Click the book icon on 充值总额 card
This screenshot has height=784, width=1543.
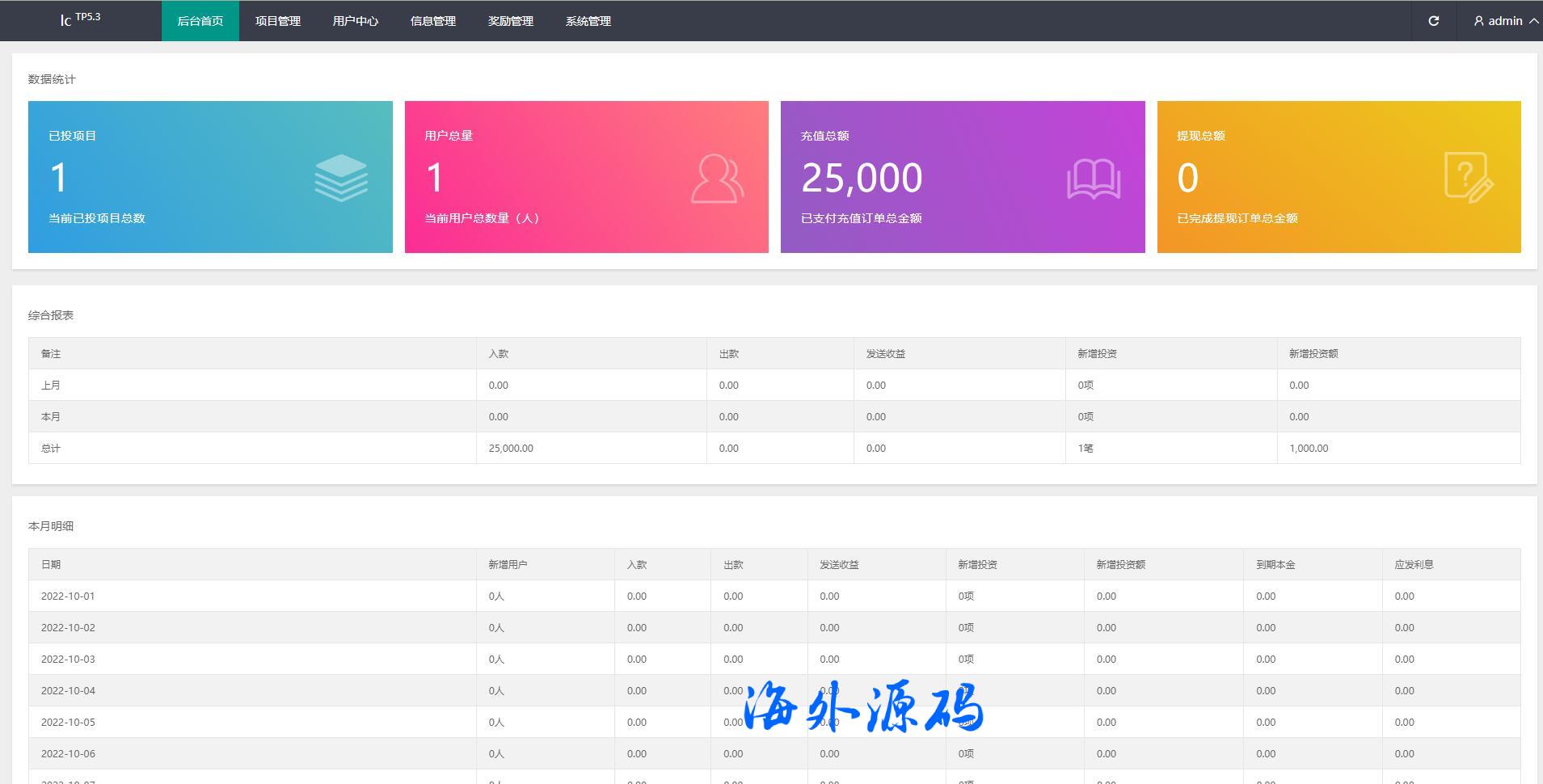point(1093,179)
